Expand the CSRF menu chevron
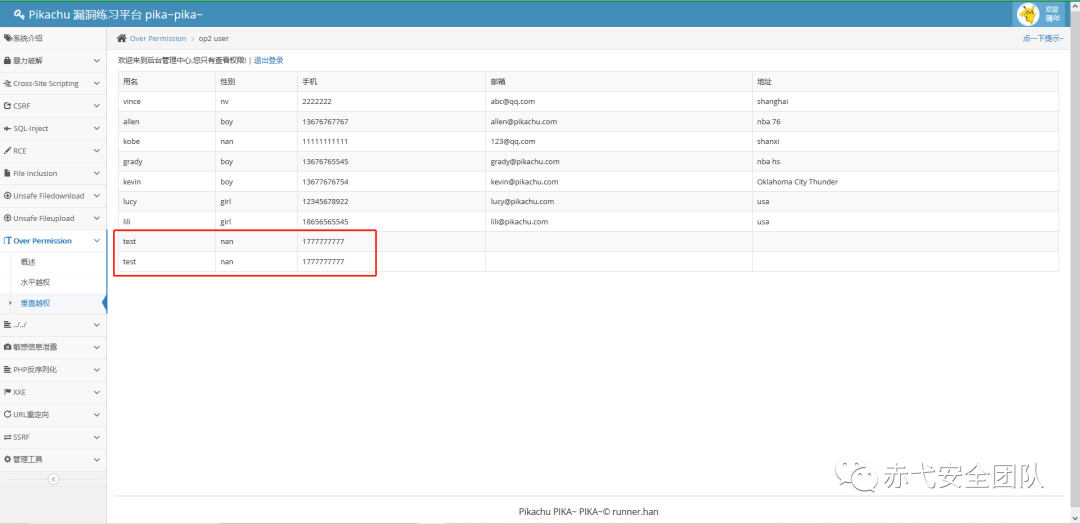Image resolution: width=1080 pixels, height=524 pixels. tap(96, 106)
